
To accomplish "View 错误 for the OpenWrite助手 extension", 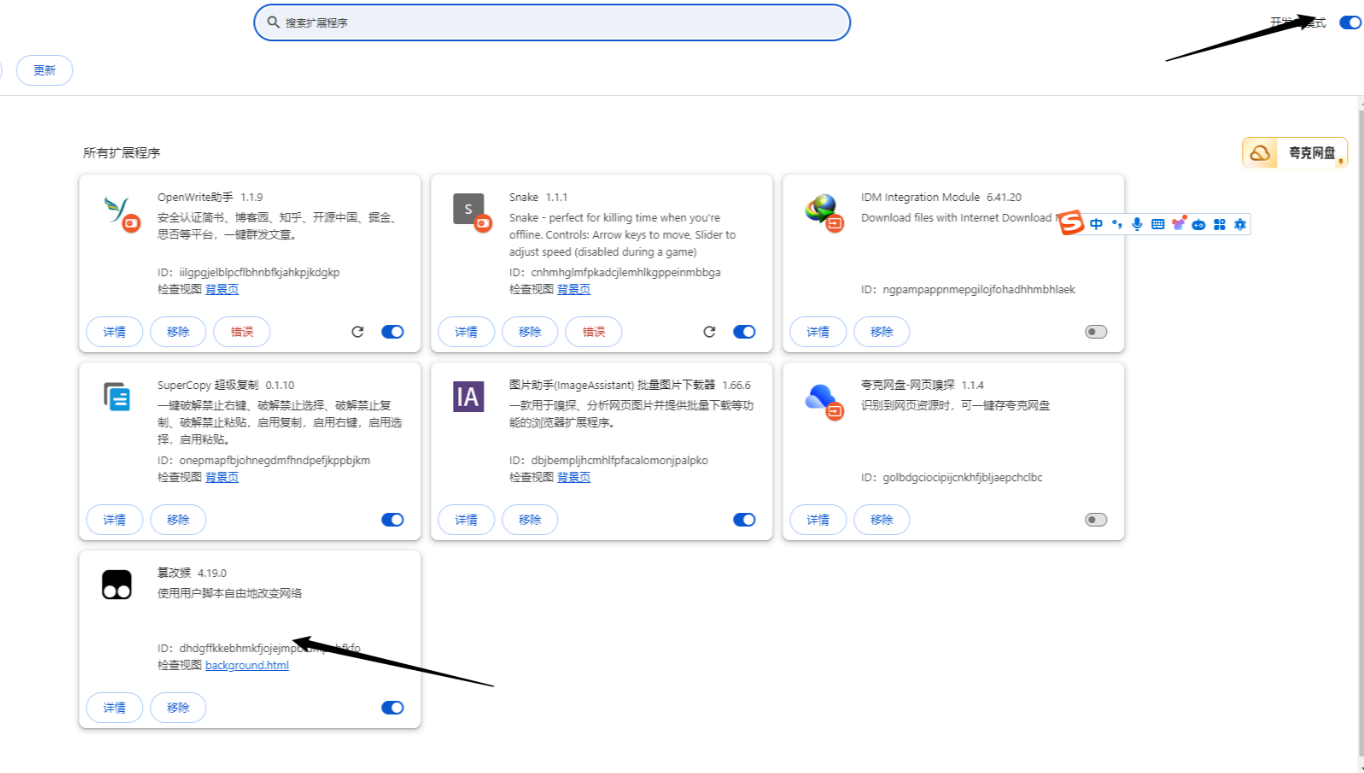I will (242, 332).
